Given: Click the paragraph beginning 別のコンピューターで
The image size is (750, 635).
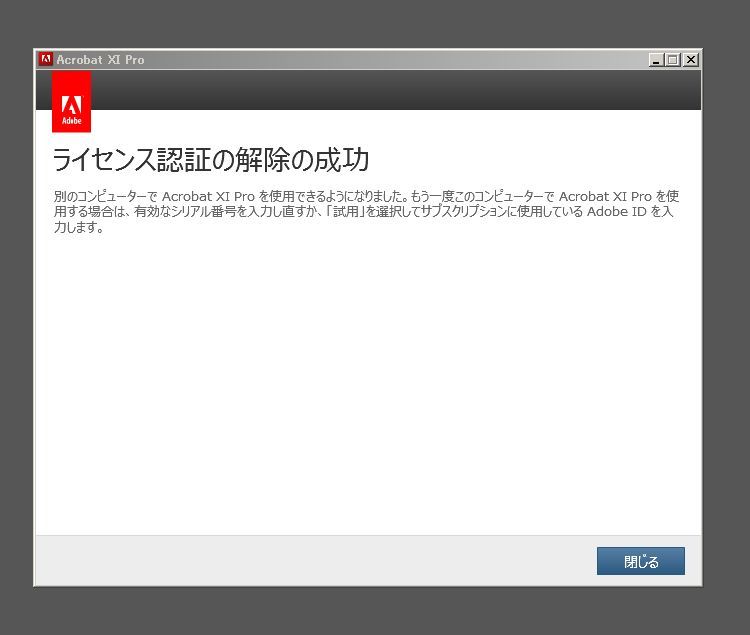Looking at the screenshot, I should click(366, 211).
